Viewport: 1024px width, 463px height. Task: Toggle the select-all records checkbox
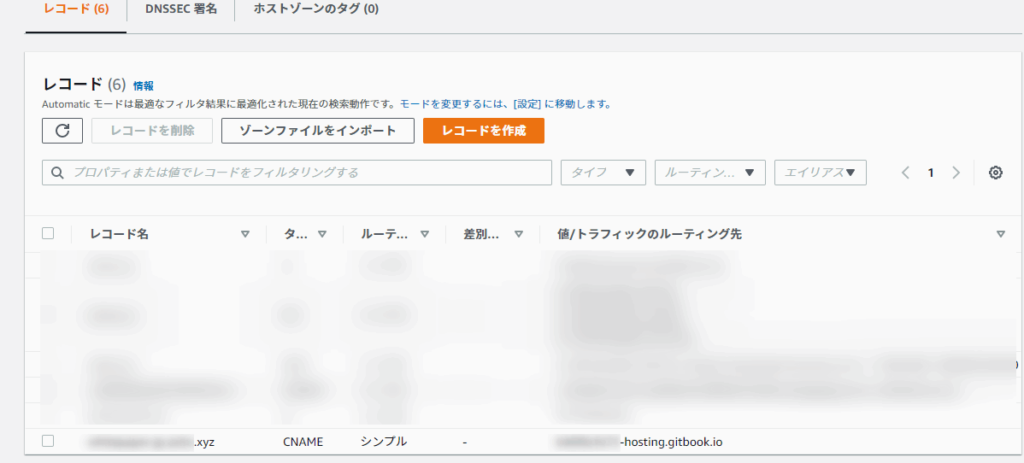(x=48, y=233)
